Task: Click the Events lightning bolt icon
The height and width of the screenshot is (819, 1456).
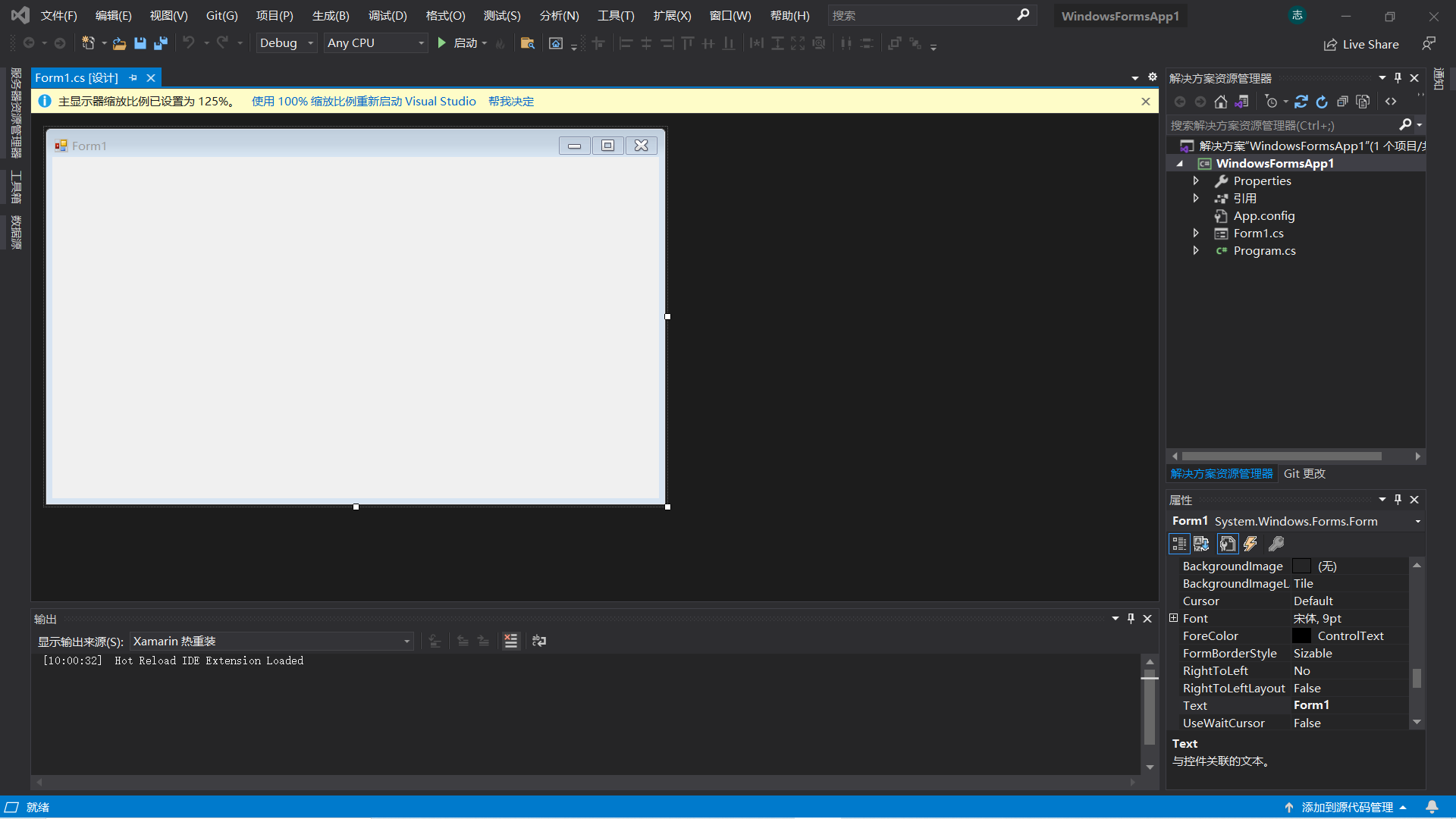Action: click(x=1250, y=544)
